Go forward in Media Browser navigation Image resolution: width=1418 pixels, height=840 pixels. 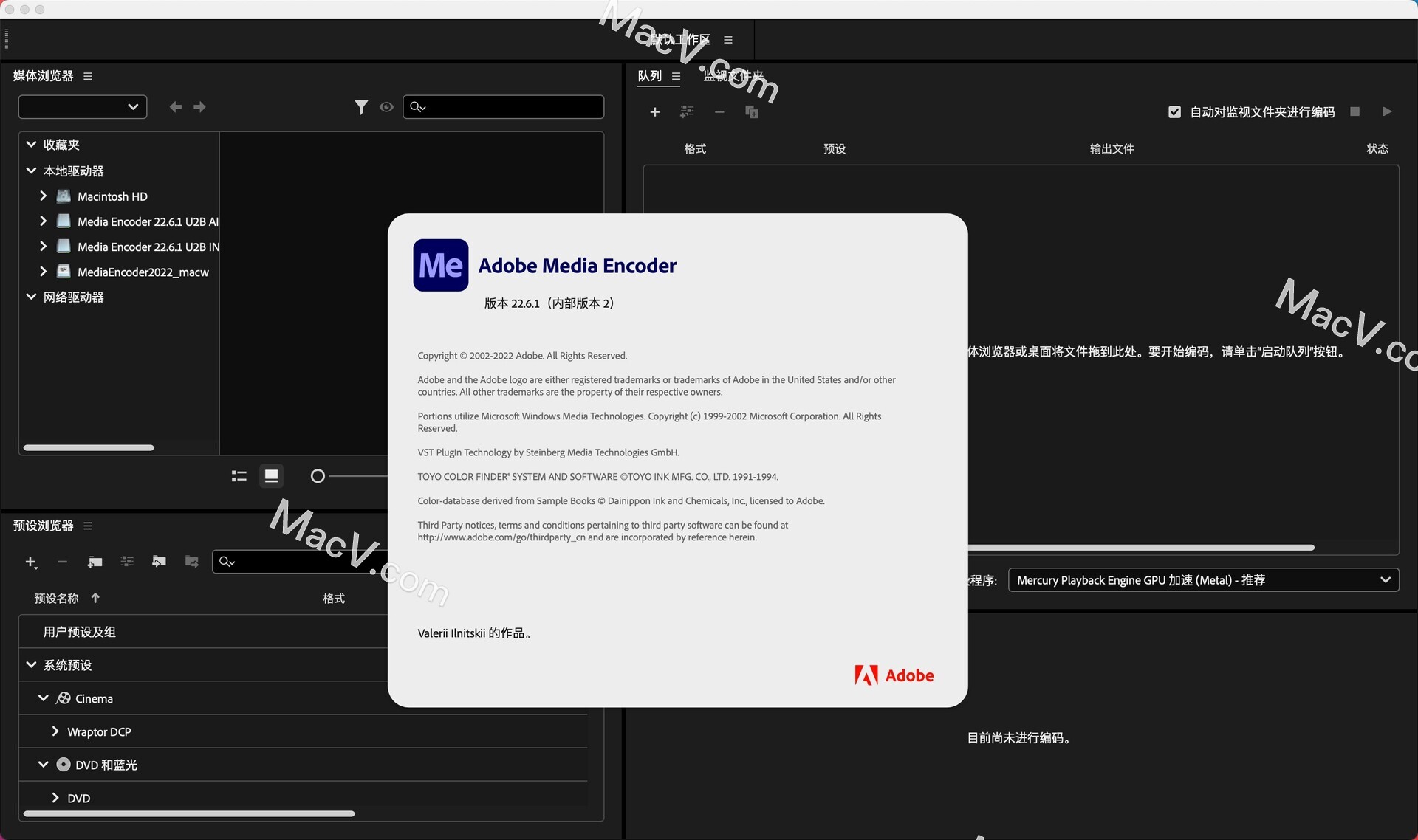coord(199,107)
